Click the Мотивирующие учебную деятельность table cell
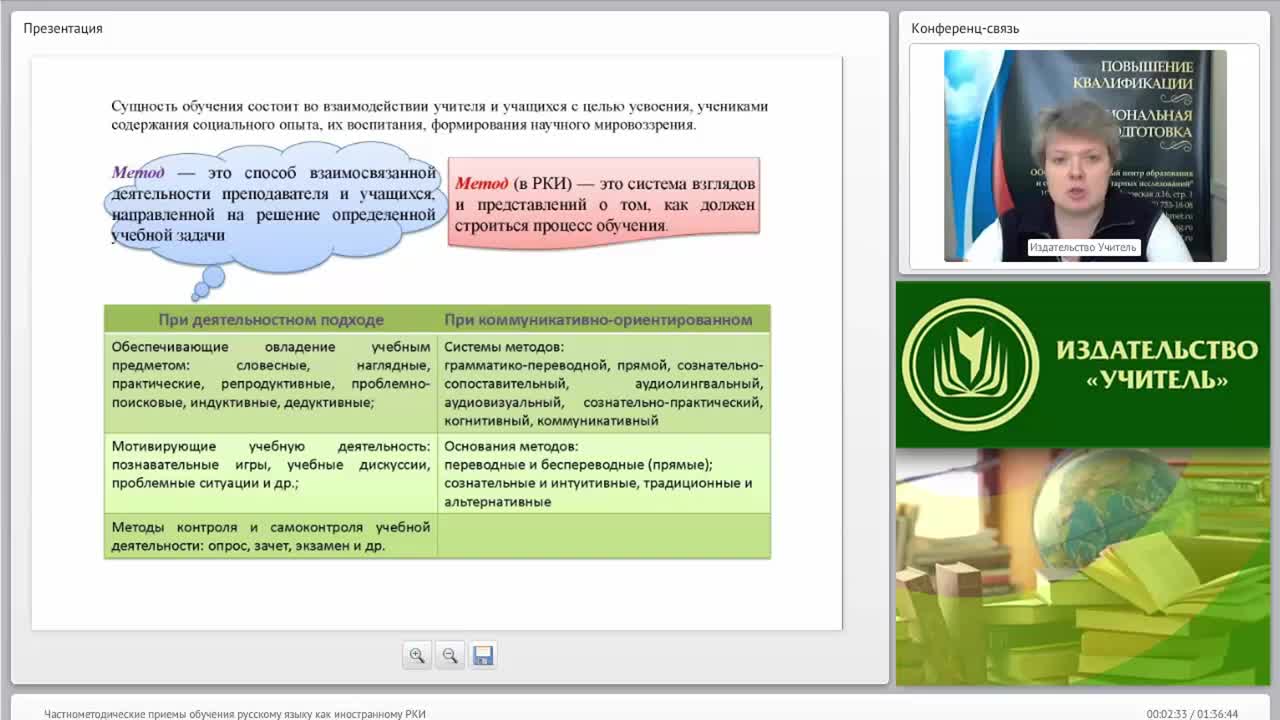 271,474
